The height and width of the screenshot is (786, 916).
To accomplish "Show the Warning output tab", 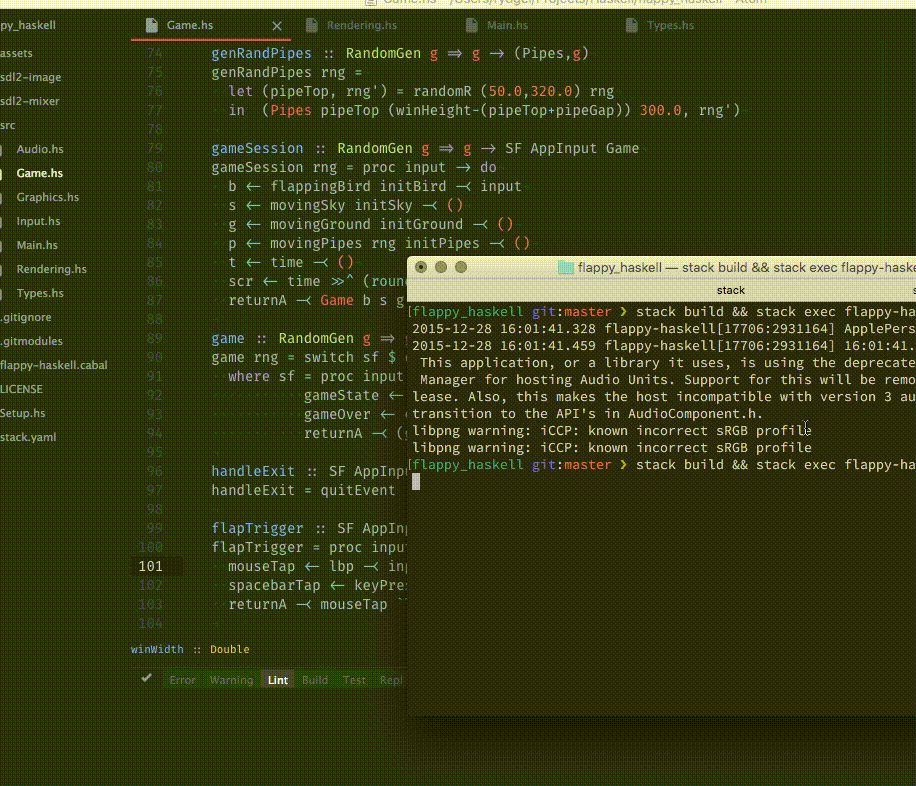I will coord(231,680).
